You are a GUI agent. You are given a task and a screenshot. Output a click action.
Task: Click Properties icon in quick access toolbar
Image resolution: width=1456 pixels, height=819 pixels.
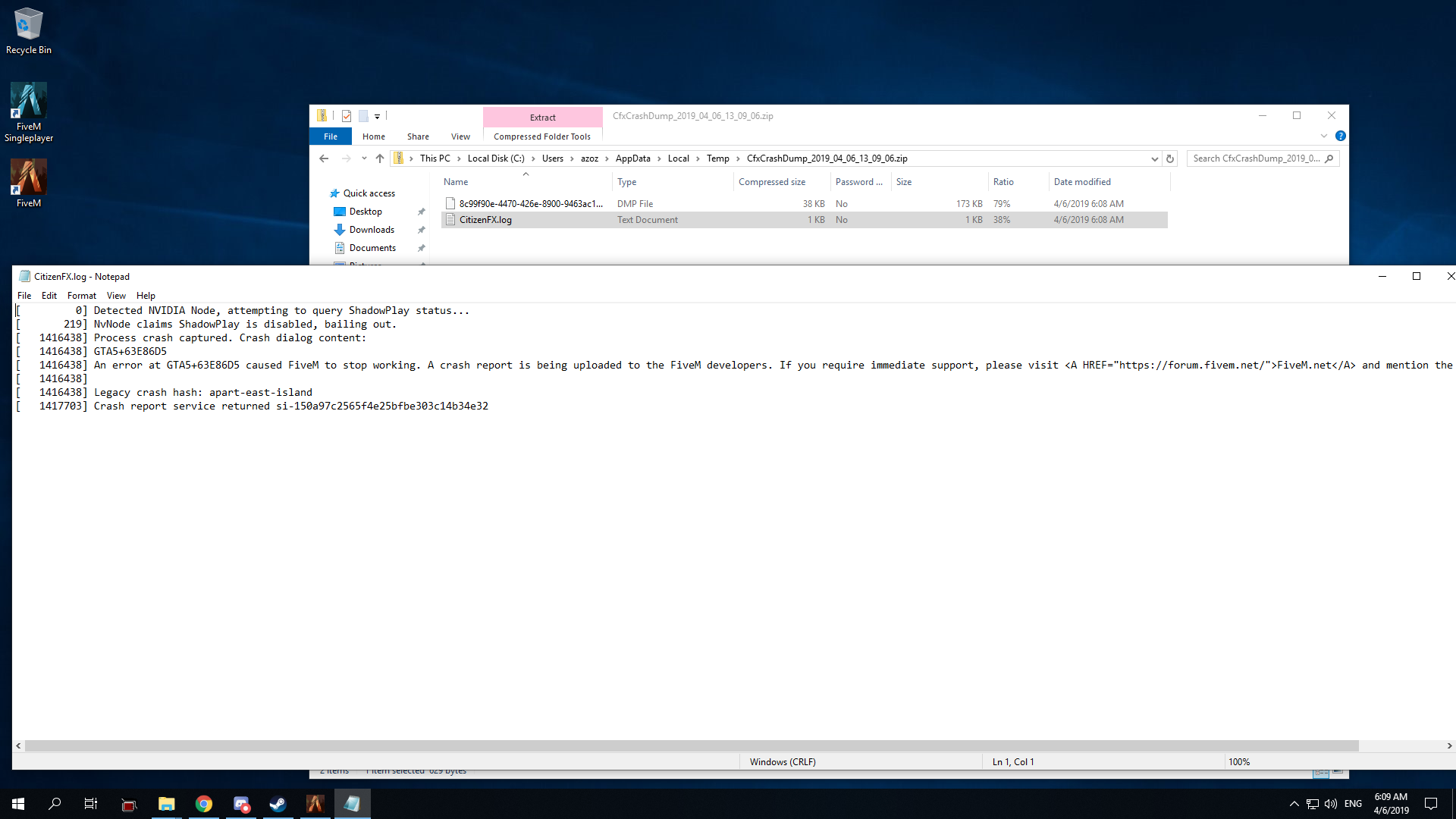347,116
